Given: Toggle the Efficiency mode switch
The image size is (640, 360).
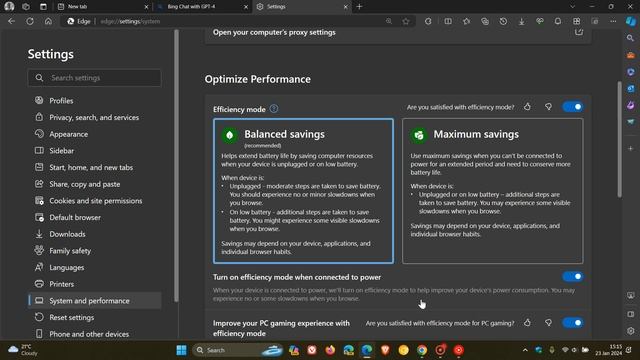Looking at the screenshot, I should point(573,107).
